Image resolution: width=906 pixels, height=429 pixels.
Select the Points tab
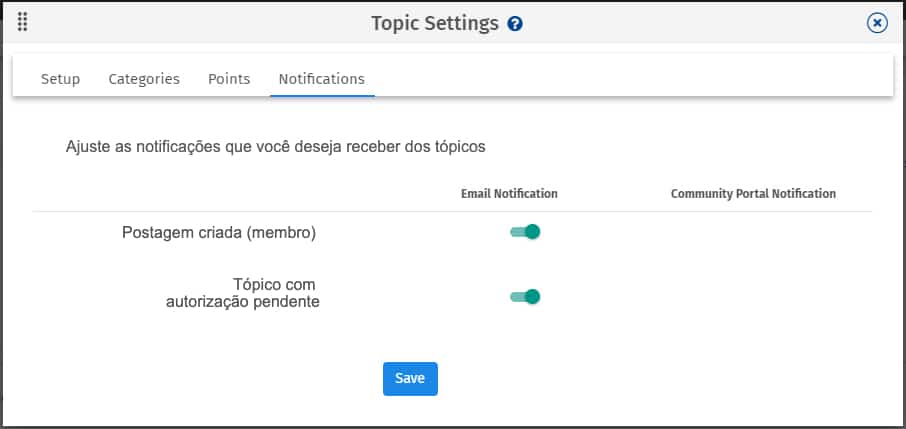tap(229, 79)
